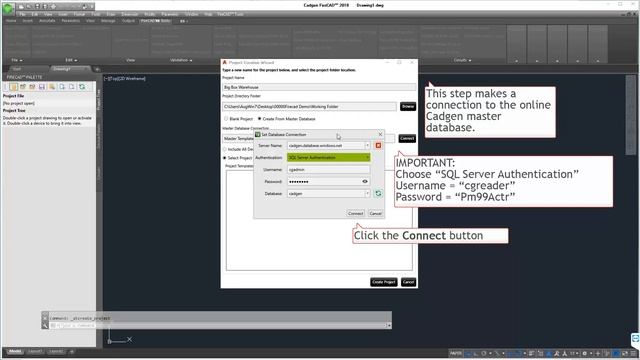Switch to the Annotate ribbon tab

point(47,20)
